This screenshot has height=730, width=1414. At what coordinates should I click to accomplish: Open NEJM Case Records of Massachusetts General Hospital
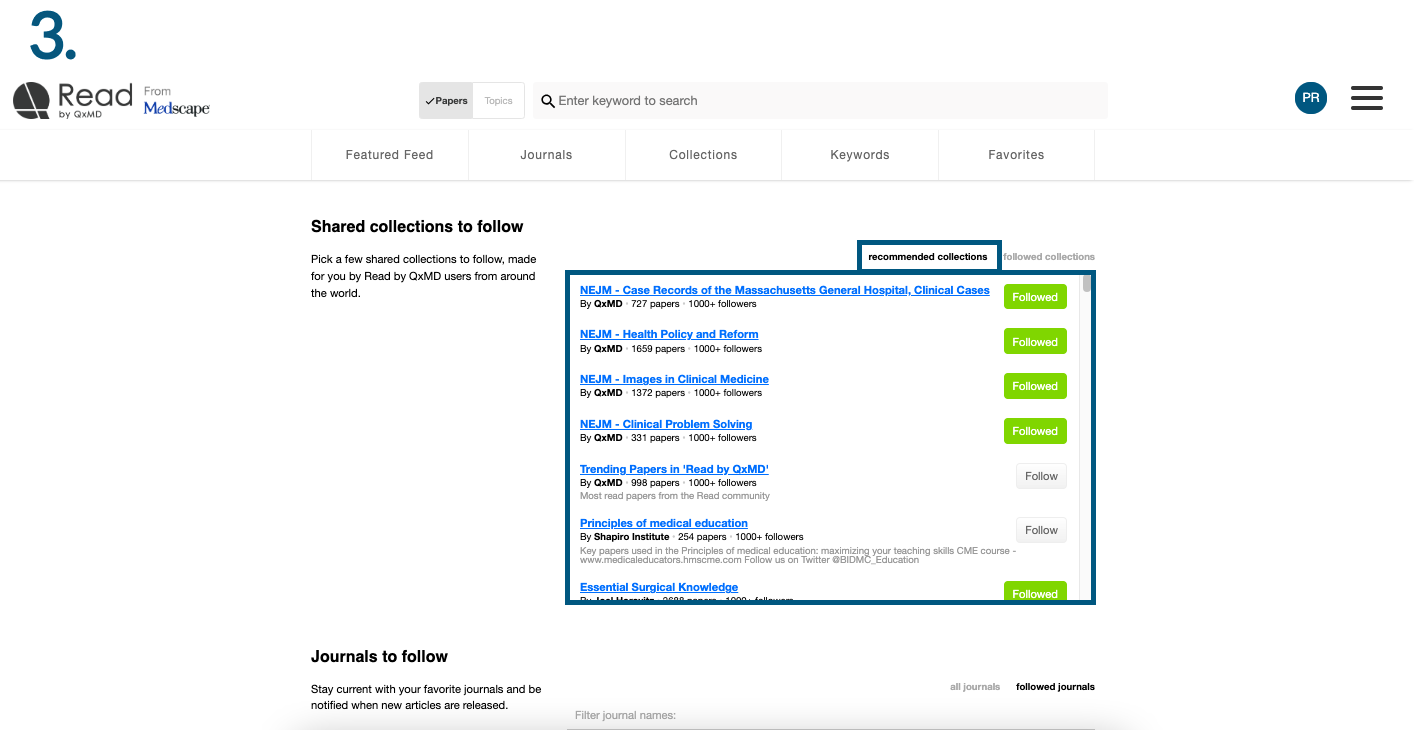[785, 290]
